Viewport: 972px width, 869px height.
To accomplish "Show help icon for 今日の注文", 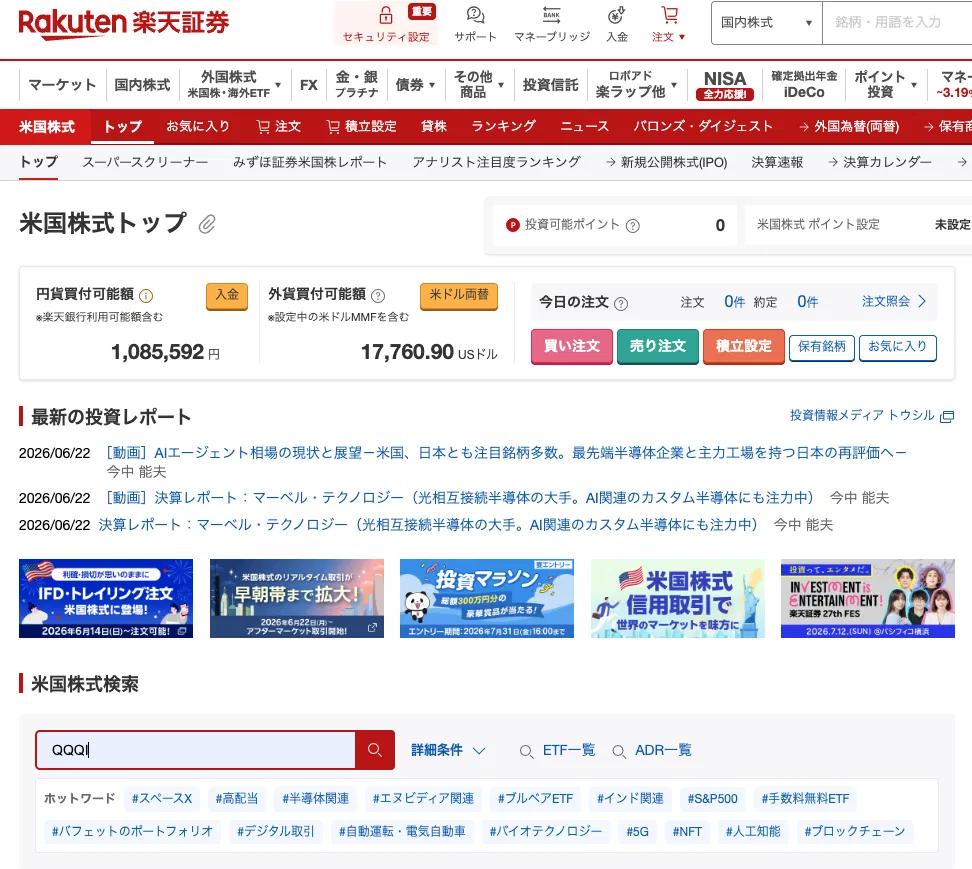I will (621, 303).
